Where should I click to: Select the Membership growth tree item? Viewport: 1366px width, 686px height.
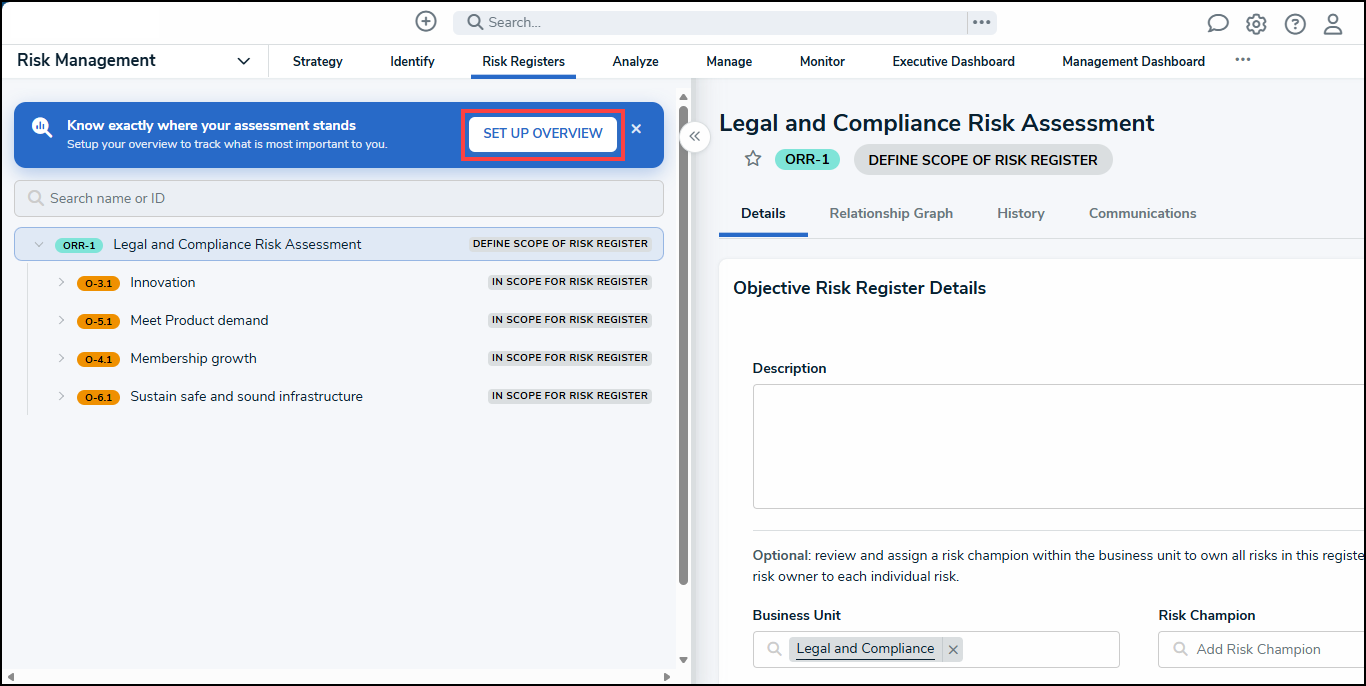click(x=193, y=358)
